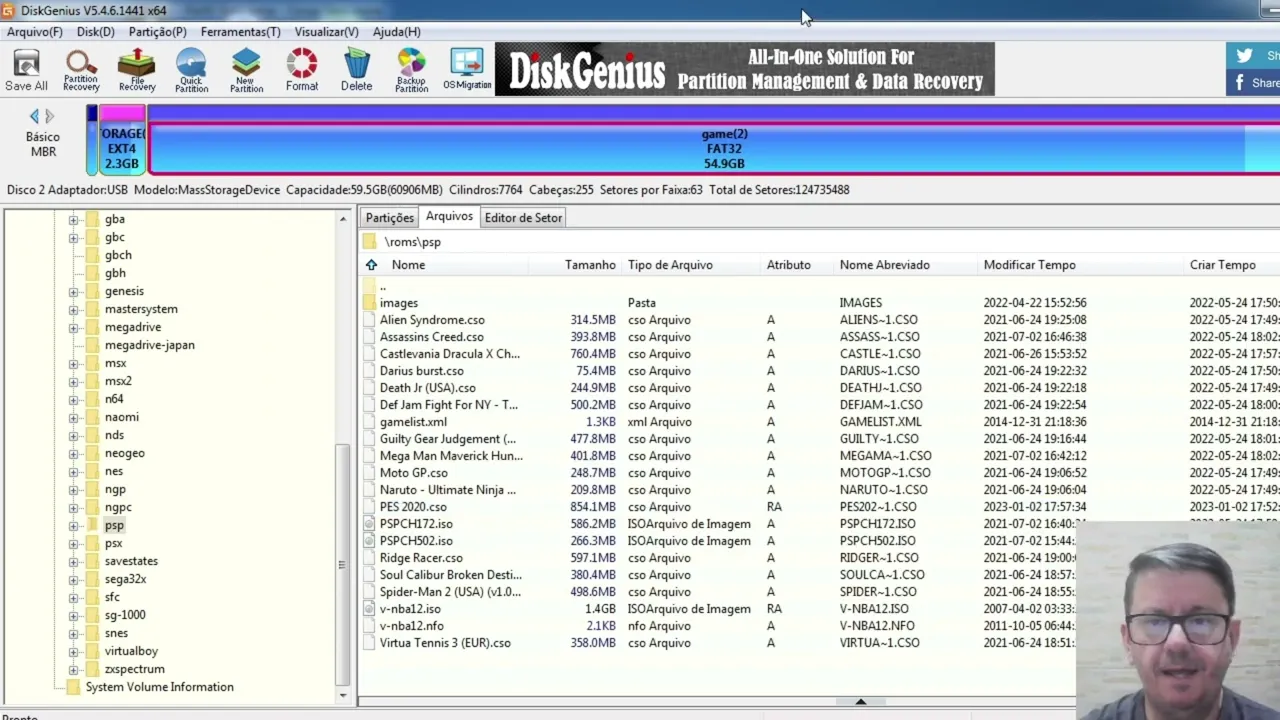The image size is (1280, 720).
Task: Sort files by the Tamanho column
Action: pos(590,265)
